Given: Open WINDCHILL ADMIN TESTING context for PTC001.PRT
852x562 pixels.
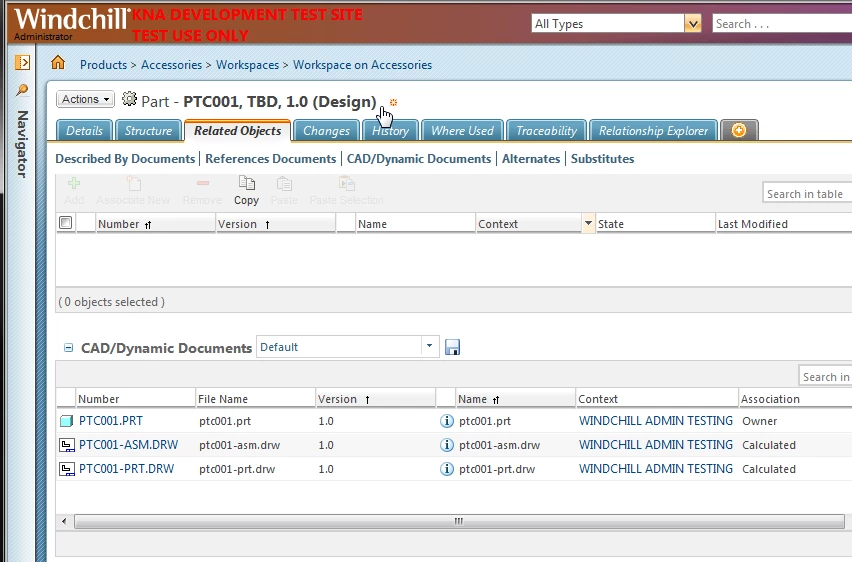Looking at the screenshot, I should [656, 421].
